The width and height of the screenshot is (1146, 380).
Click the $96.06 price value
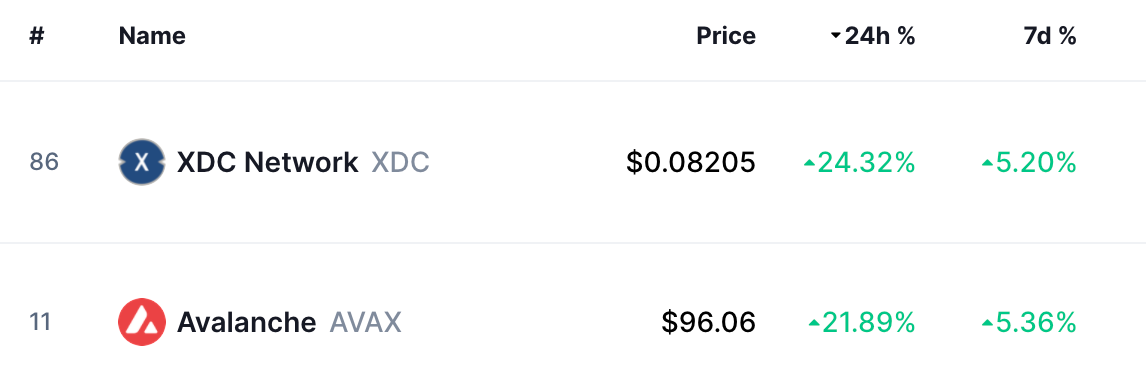tap(709, 322)
